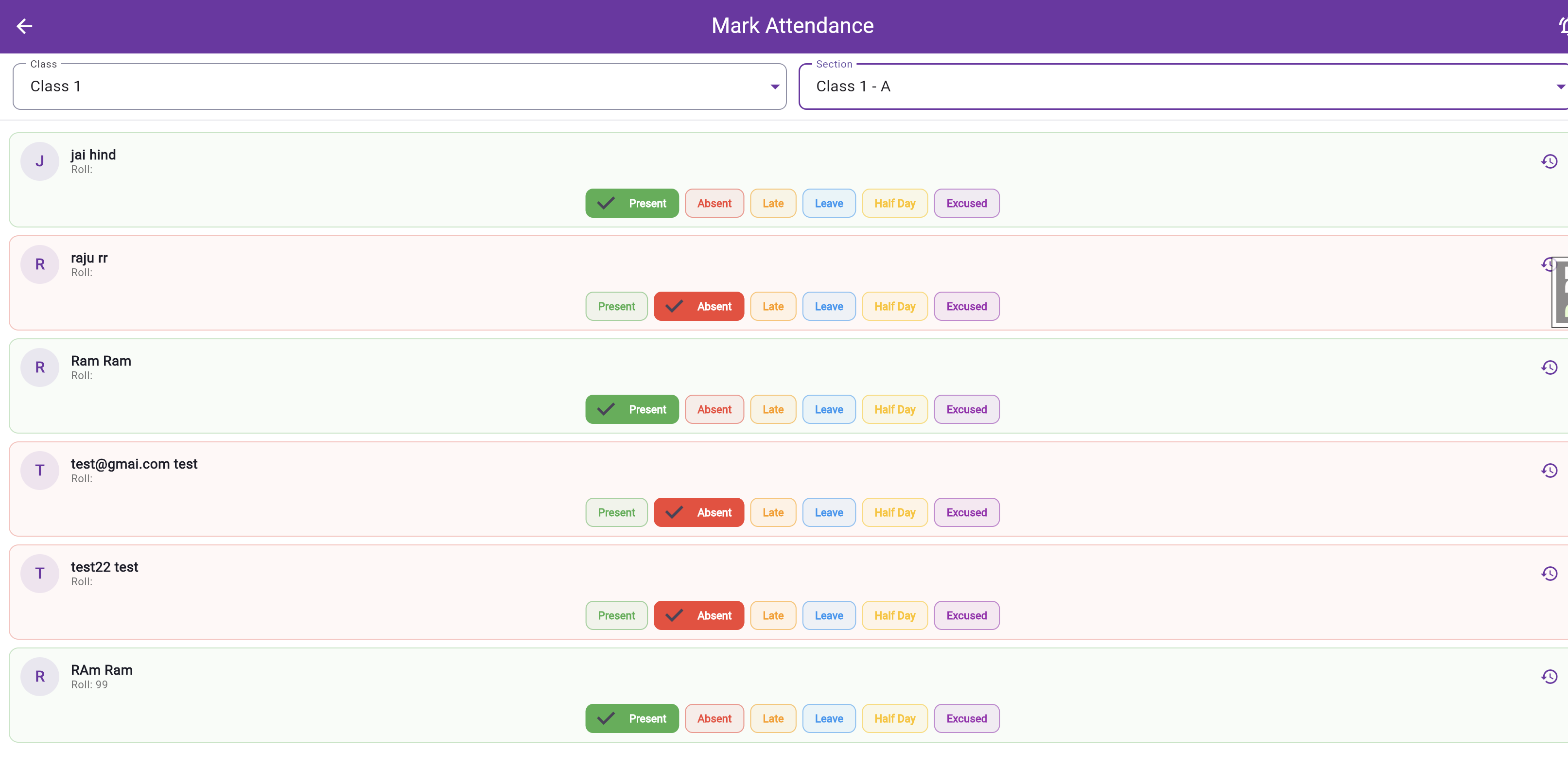This screenshot has height=769, width=1568.
Task: Click the R avatar of raju rr
Action: (x=39, y=264)
